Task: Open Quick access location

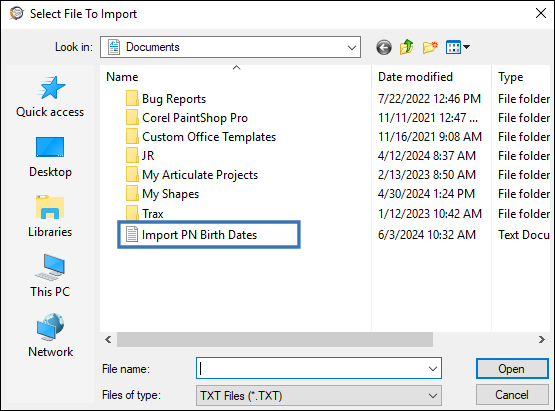Action: pos(50,97)
